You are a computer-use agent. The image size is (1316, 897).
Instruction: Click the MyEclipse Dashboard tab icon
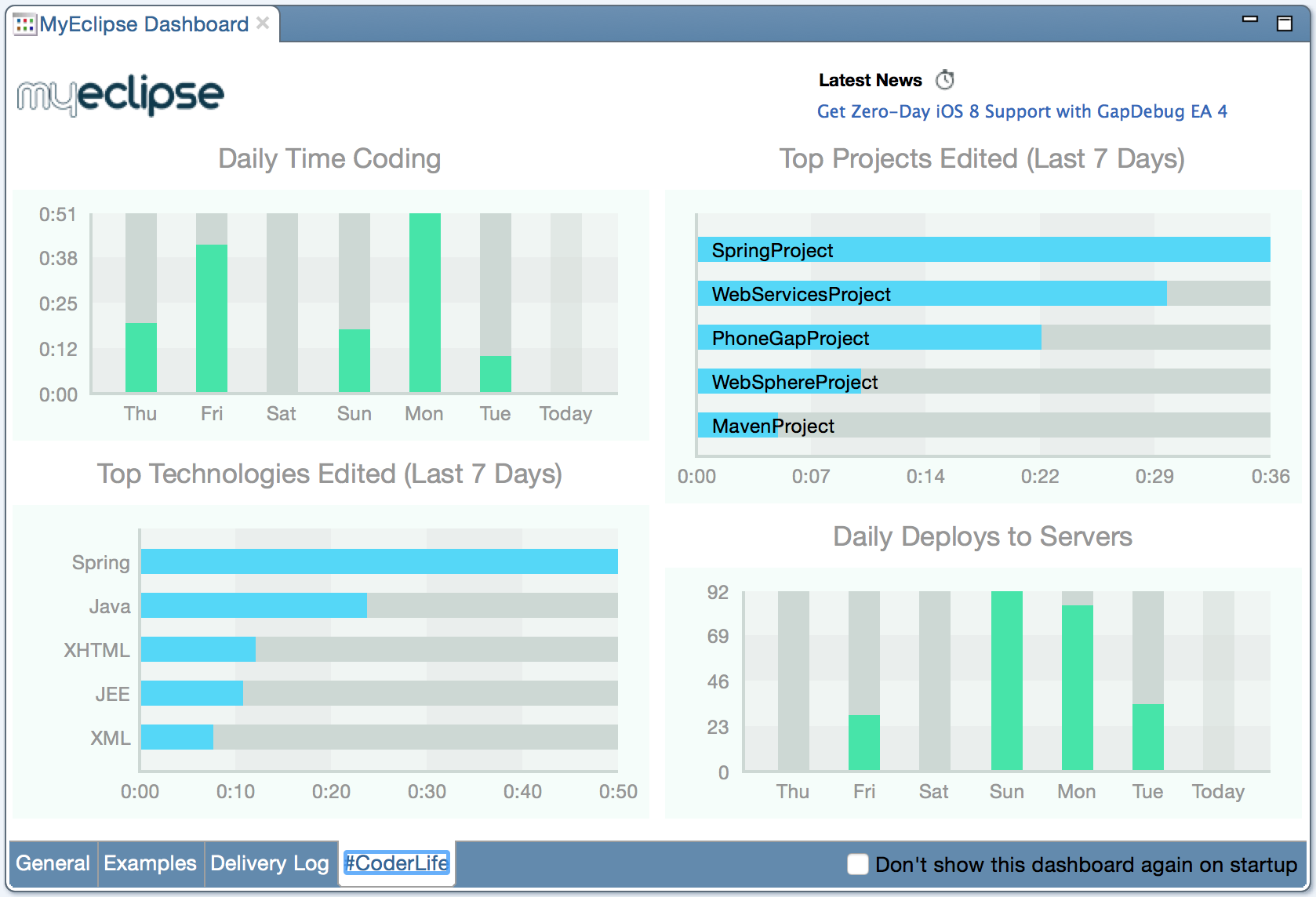click(x=24, y=24)
